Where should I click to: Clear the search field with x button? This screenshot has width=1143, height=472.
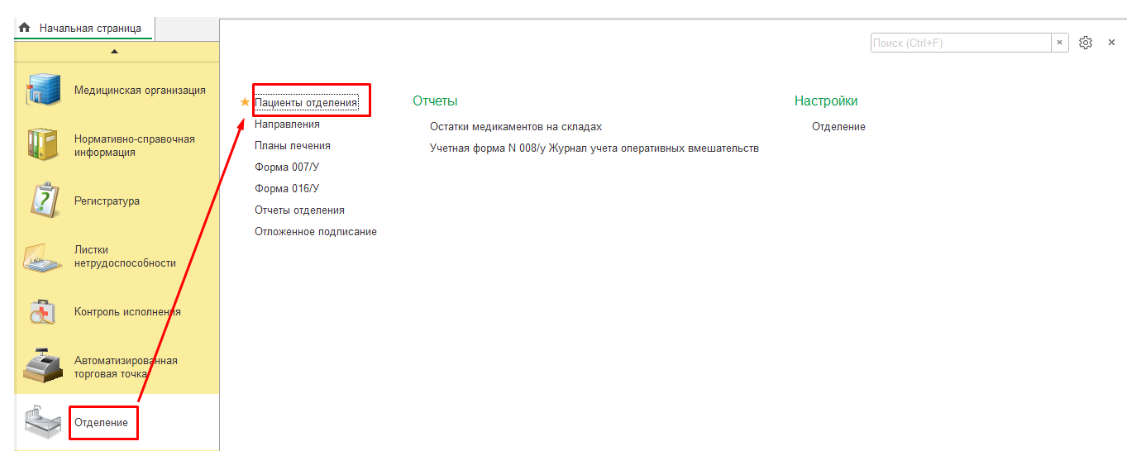1059,43
